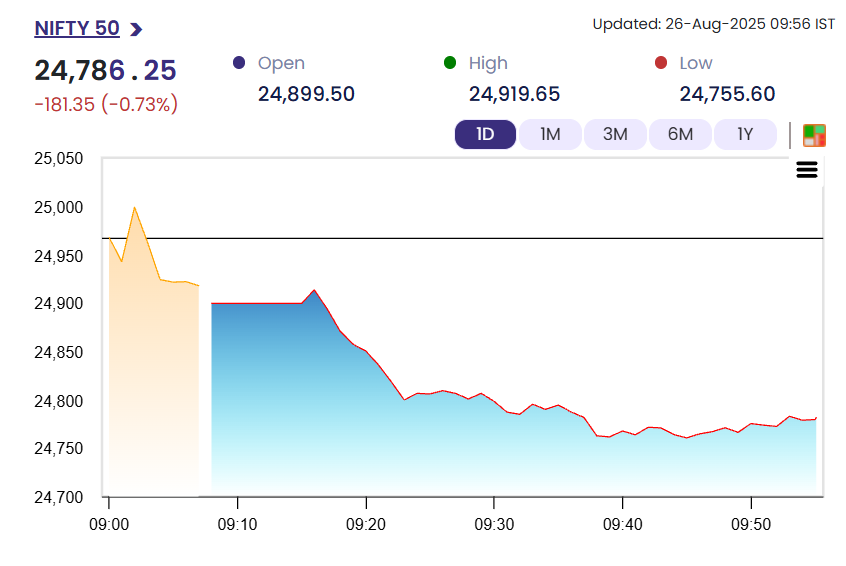This screenshot has height=566, width=846.
Task: Open the NIFTY 50 index link
Action: pyautogui.click(x=77, y=29)
